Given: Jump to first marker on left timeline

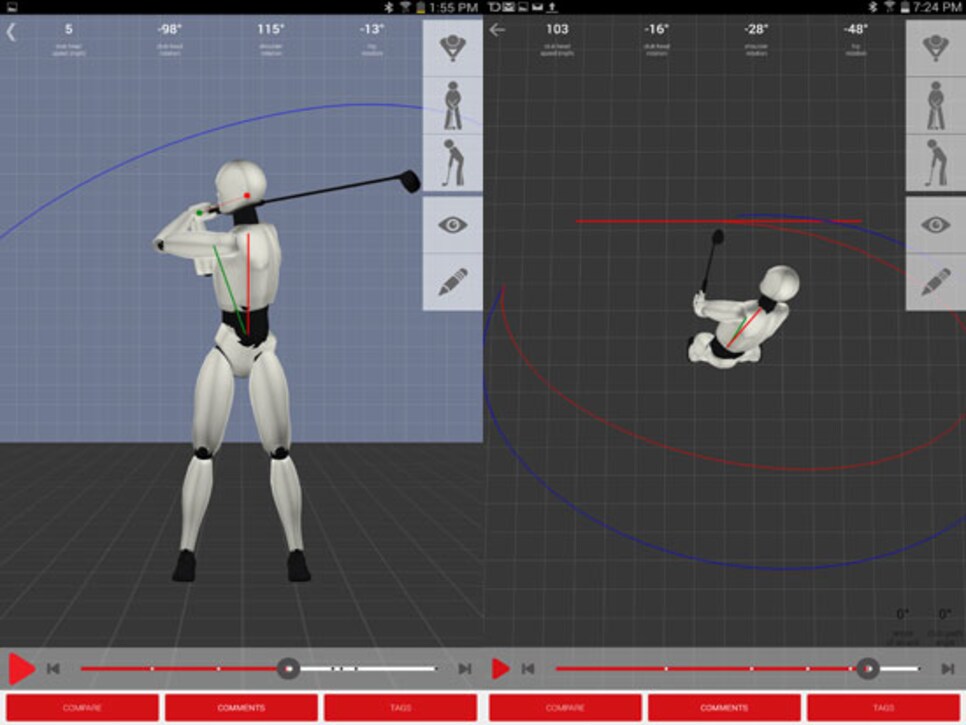Looking at the screenshot, I should (152, 668).
